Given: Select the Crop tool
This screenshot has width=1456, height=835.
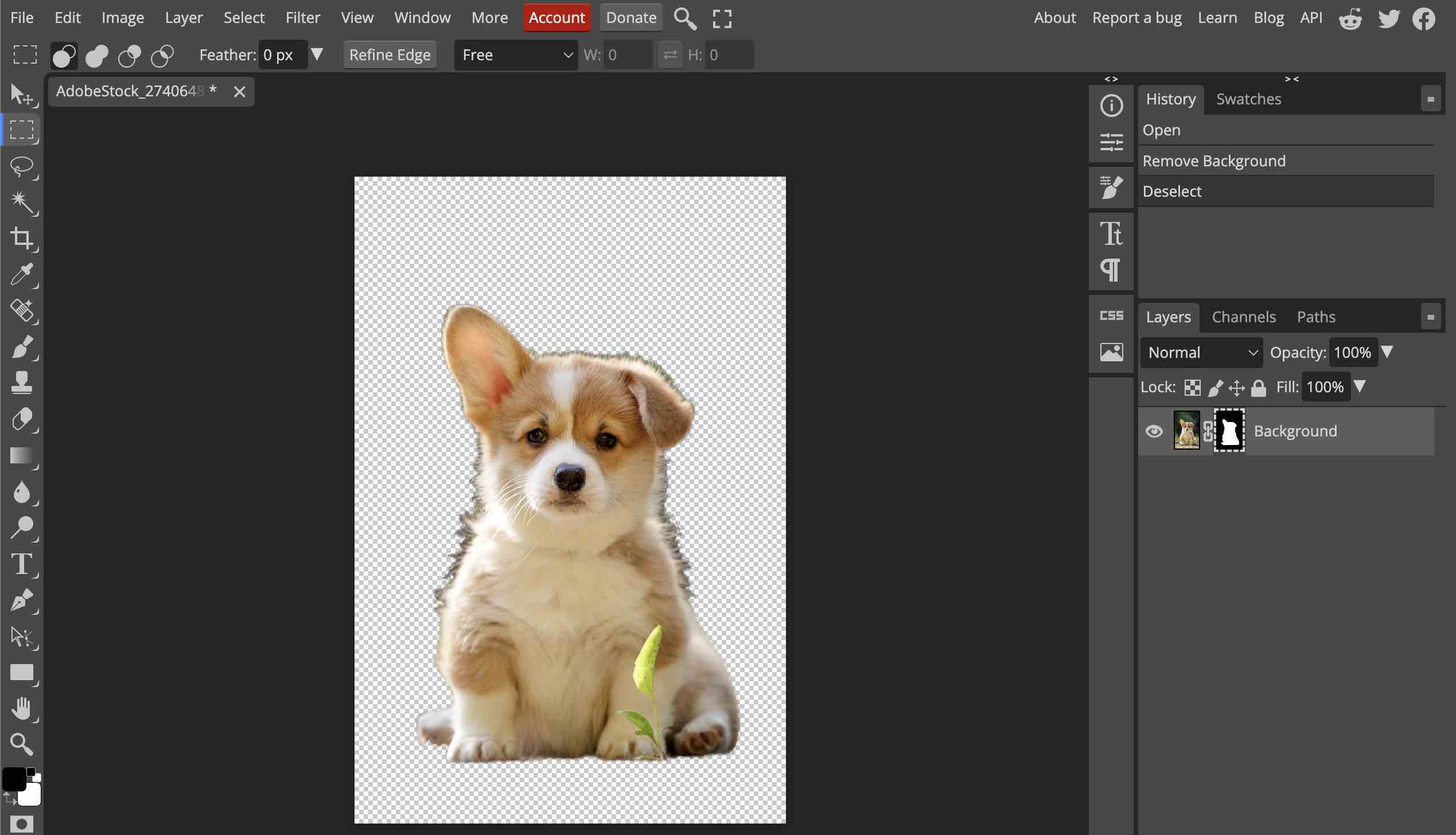Looking at the screenshot, I should tap(22, 238).
